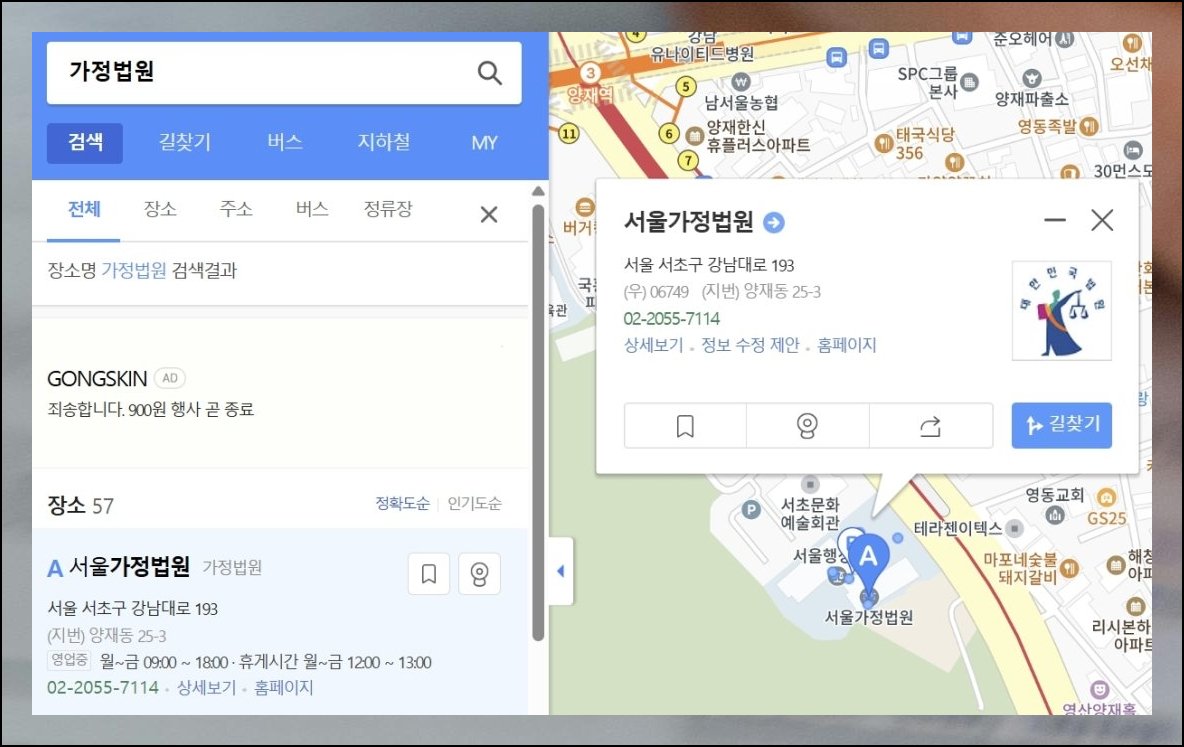This screenshot has height=747, width=1184.
Task: Click the blue arrow beside popup title 서울가정법원
Action: pos(774,222)
